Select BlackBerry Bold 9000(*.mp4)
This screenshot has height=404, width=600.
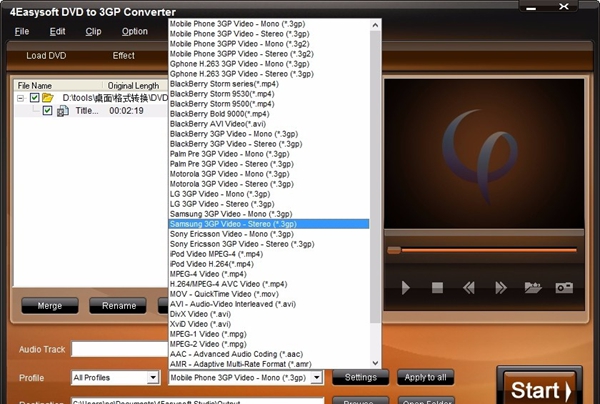point(269,114)
